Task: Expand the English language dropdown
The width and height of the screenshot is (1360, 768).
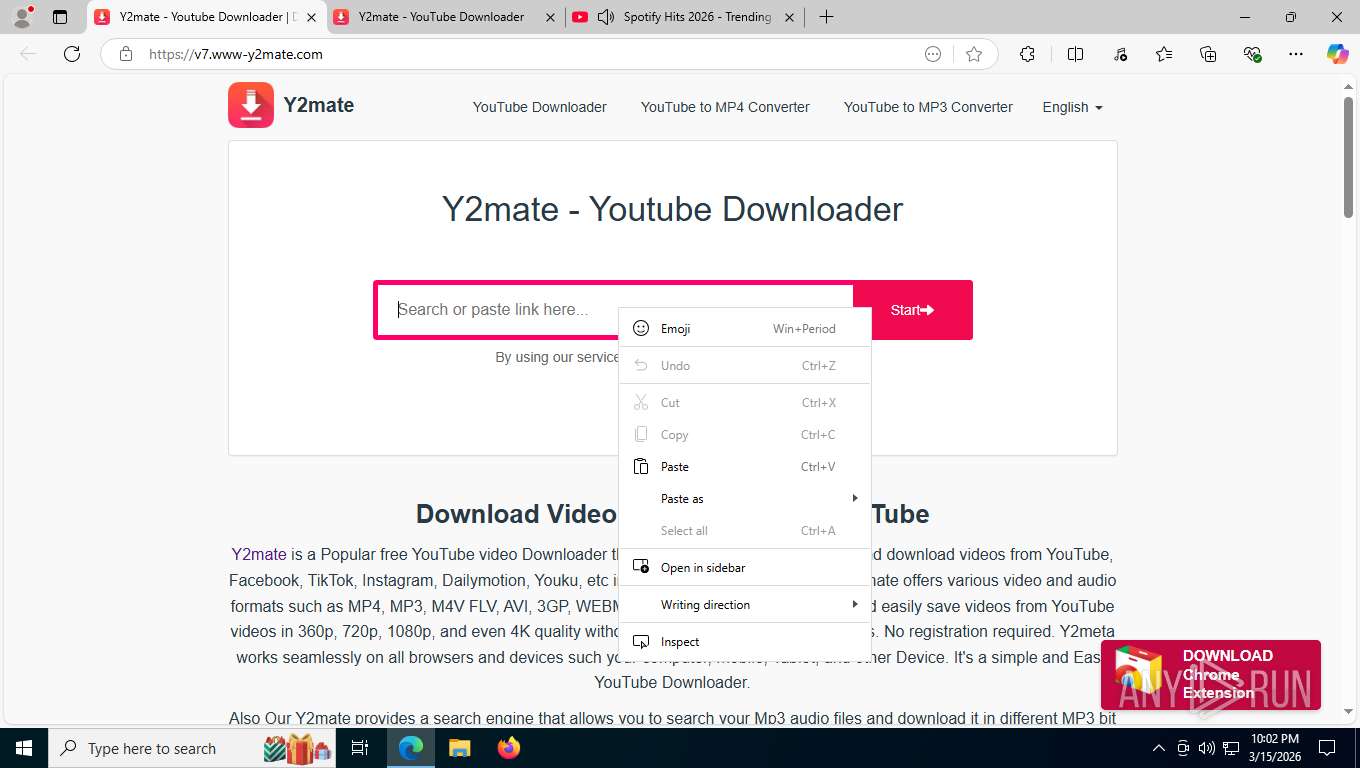Action: tap(1072, 107)
